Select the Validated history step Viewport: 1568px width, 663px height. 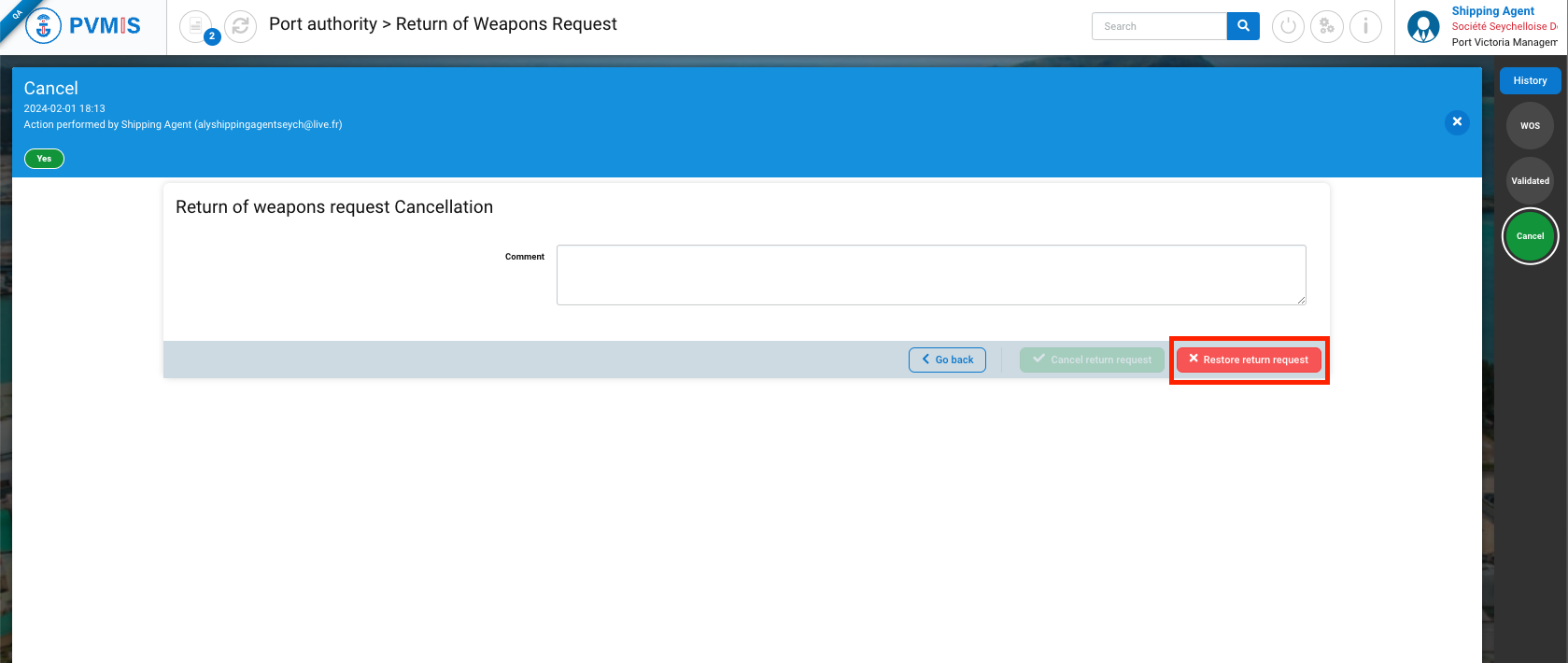(x=1530, y=181)
